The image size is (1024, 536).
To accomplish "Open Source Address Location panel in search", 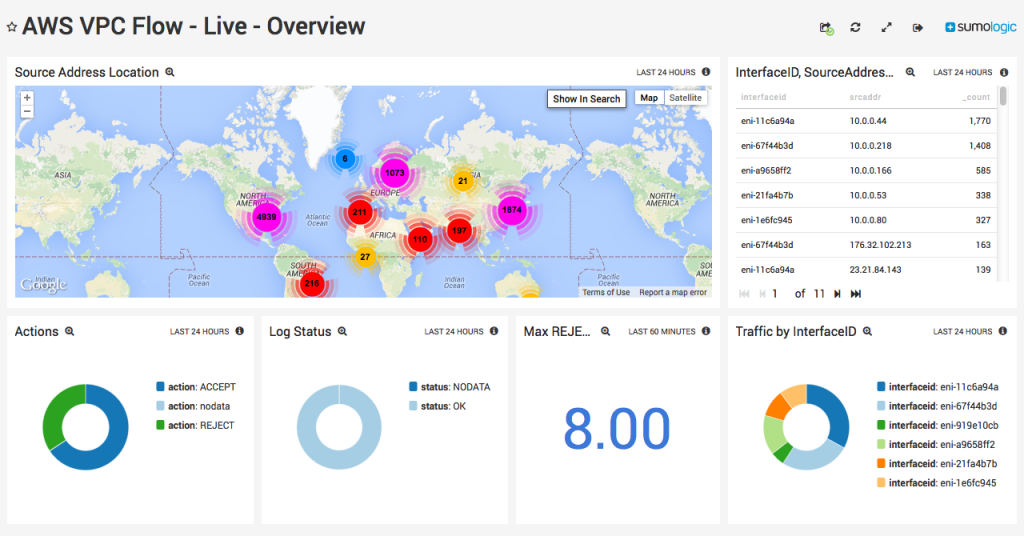I will pos(170,72).
